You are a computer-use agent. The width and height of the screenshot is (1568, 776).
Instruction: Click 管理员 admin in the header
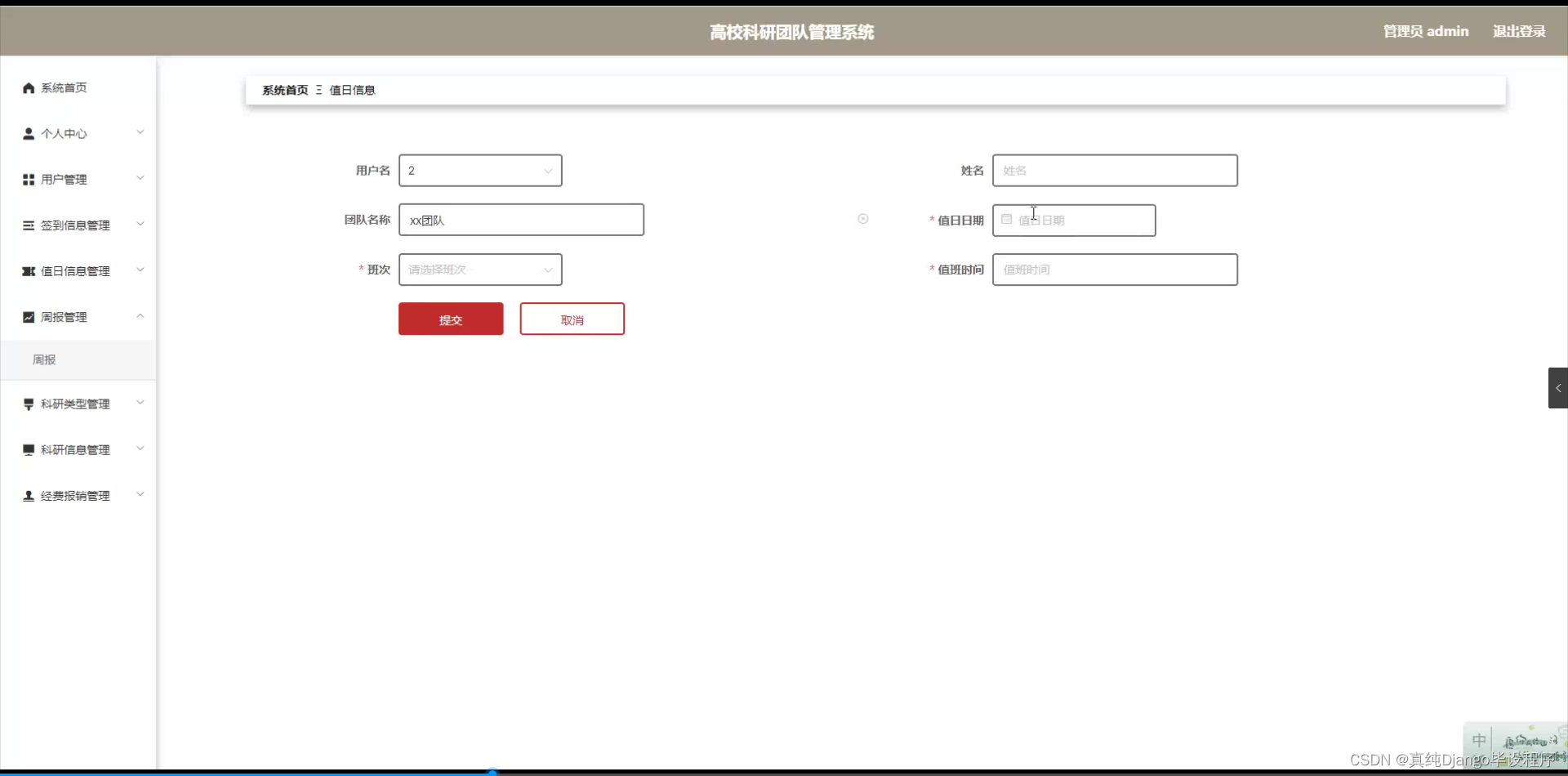1426,31
